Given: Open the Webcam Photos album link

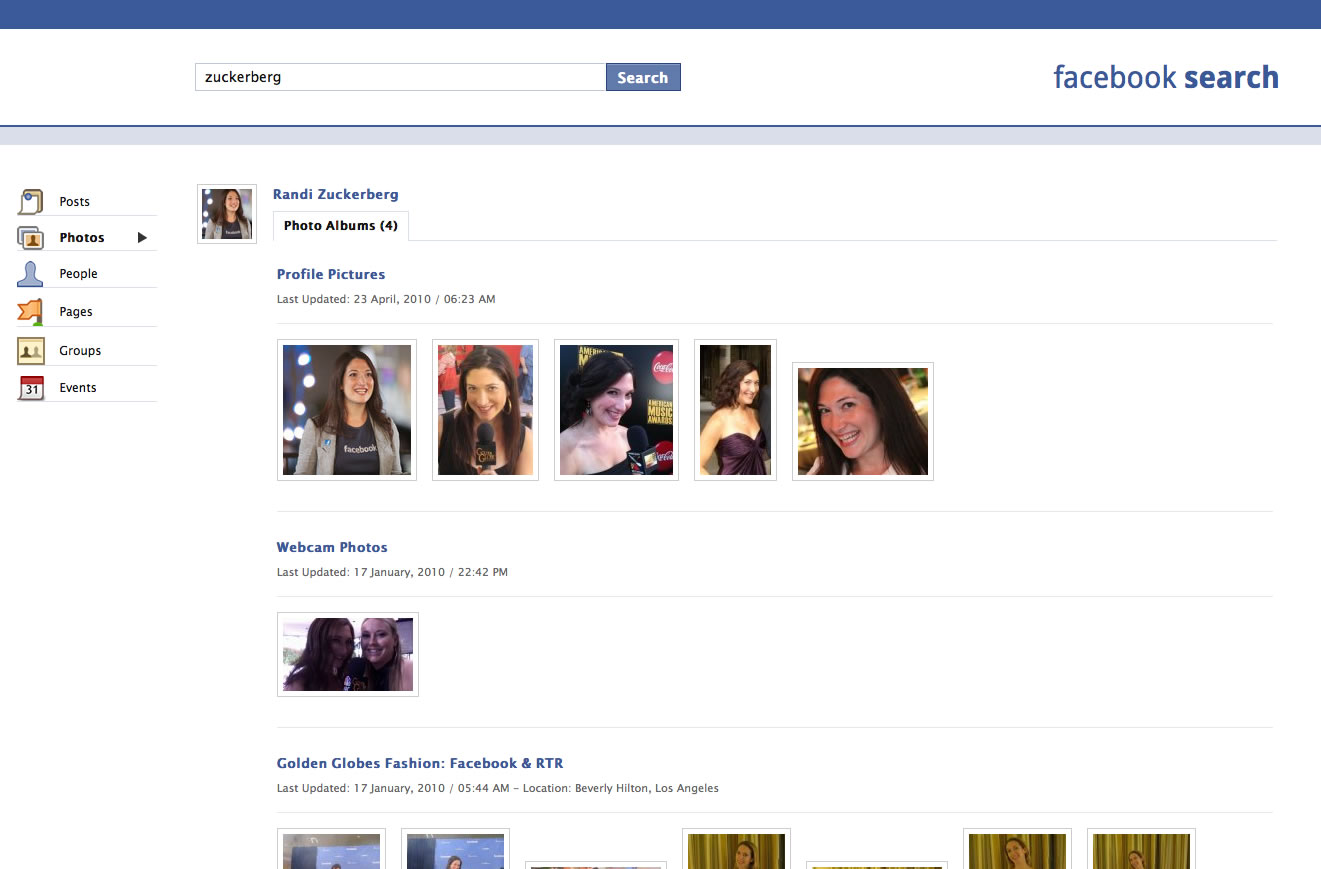Looking at the screenshot, I should click(332, 547).
